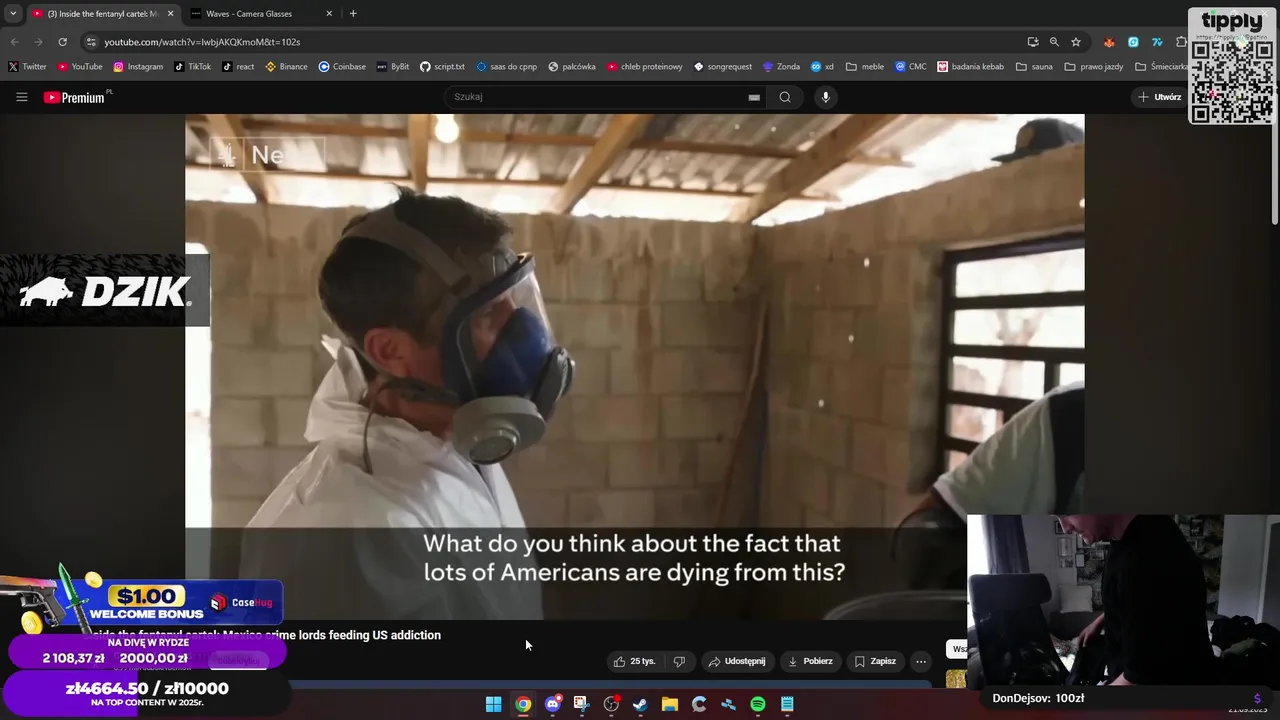
Task: Bookmark this page with the star
Action: 1076,42
